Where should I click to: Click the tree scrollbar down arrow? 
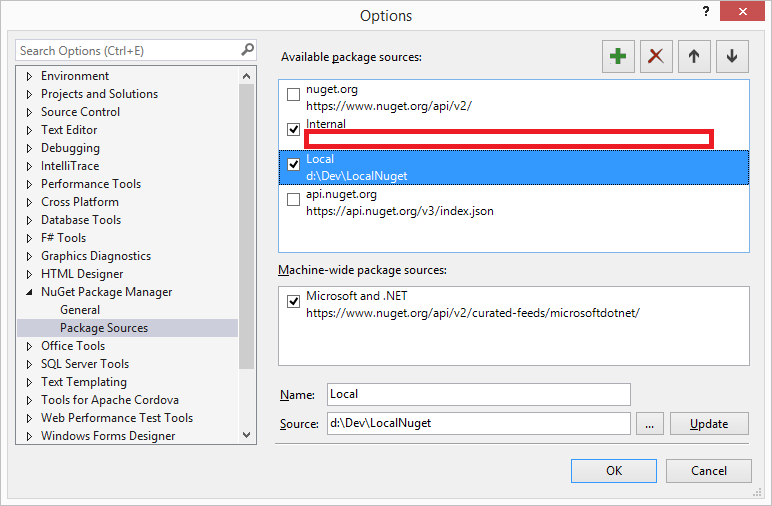point(247,435)
